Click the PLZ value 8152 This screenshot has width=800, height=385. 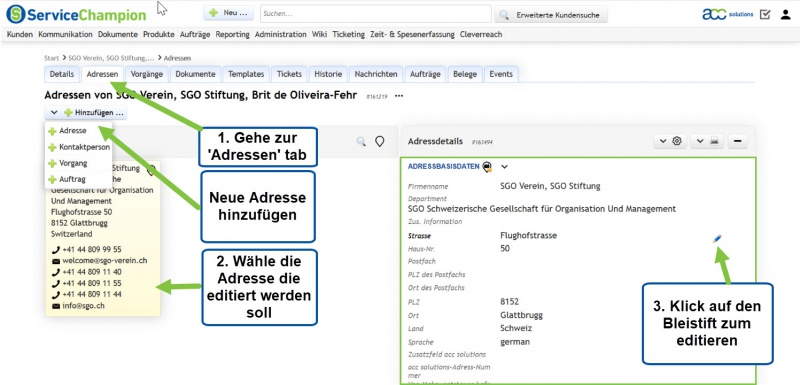pos(509,301)
